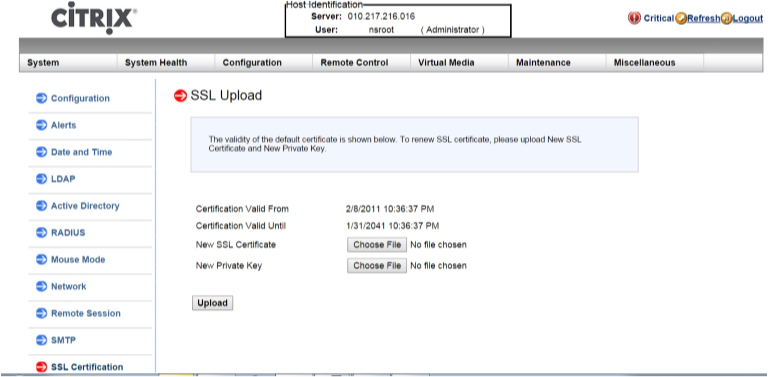Viewport: 768px width, 377px height.
Task: Click the Refresh link
Action: [x=704, y=19]
